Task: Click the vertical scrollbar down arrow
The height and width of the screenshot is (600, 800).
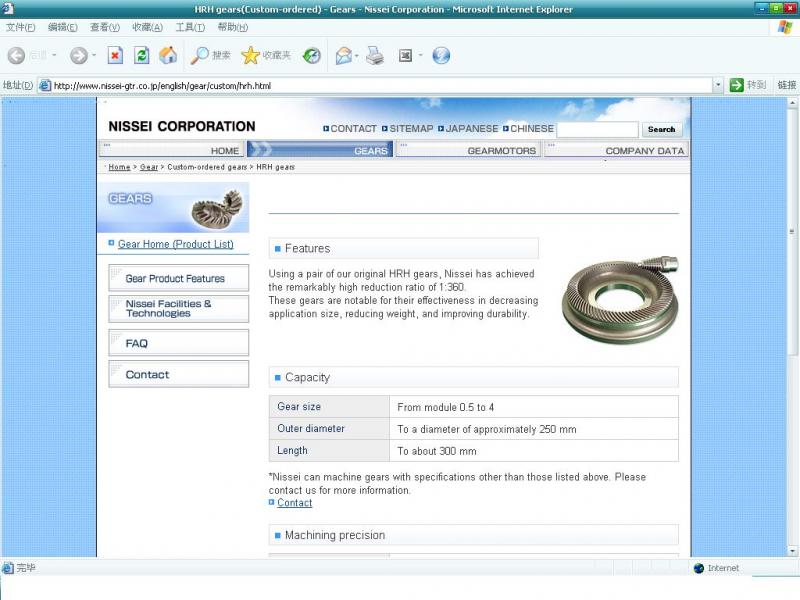Action: [x=792, y=551]
